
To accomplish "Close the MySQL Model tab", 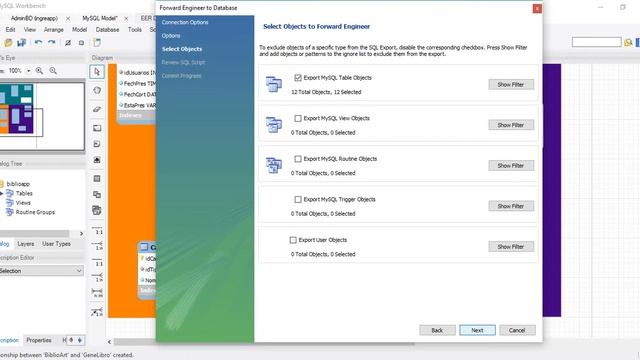I will 126,18.
